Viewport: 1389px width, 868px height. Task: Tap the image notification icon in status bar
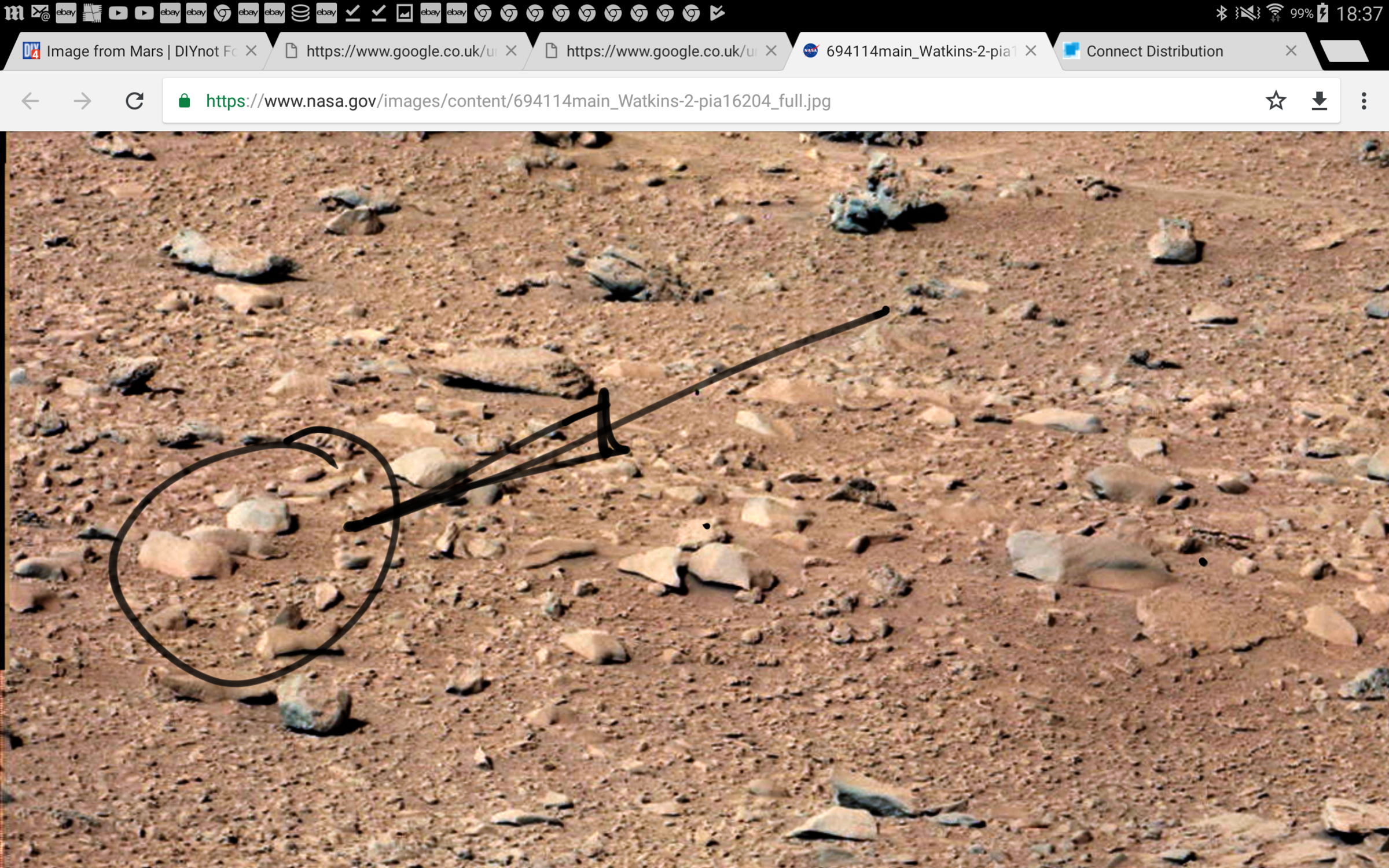(x=405, y=13)
